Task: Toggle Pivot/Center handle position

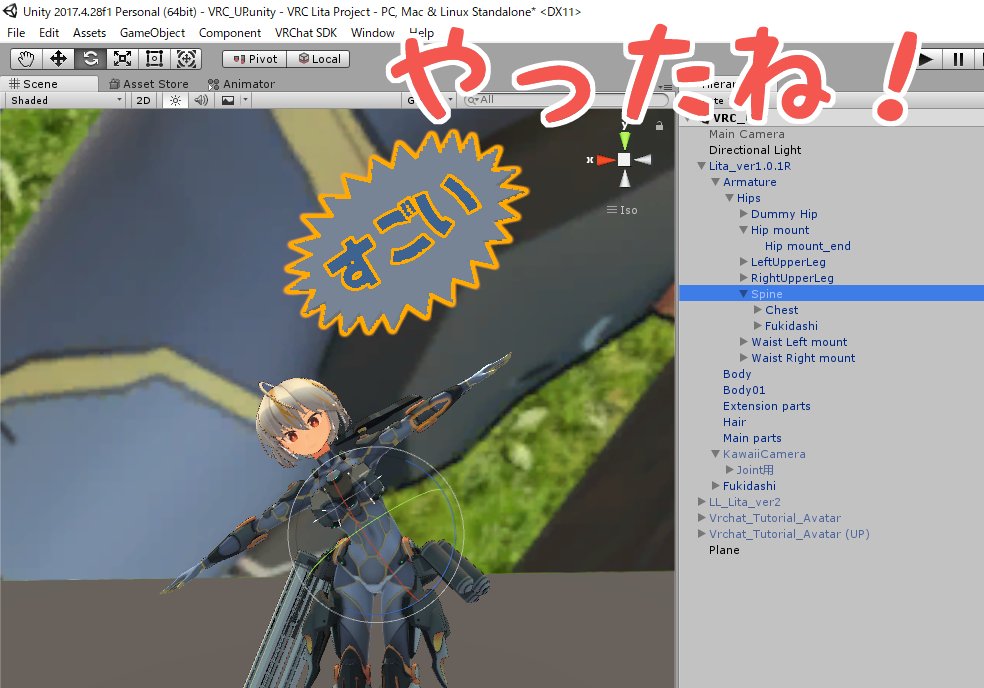Action: click(x=255, y=59)
